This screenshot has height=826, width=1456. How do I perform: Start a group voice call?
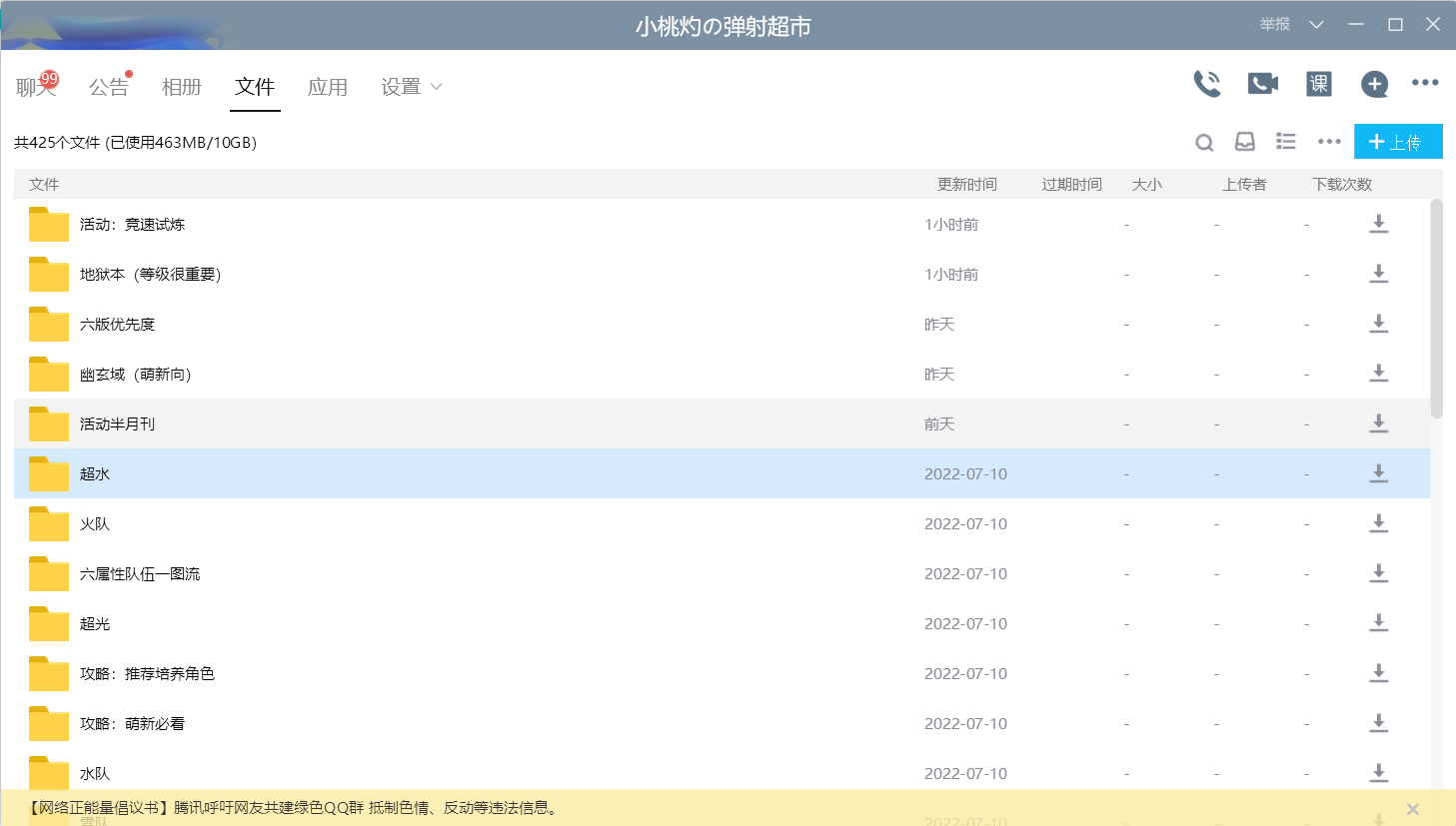point(1207,84)
